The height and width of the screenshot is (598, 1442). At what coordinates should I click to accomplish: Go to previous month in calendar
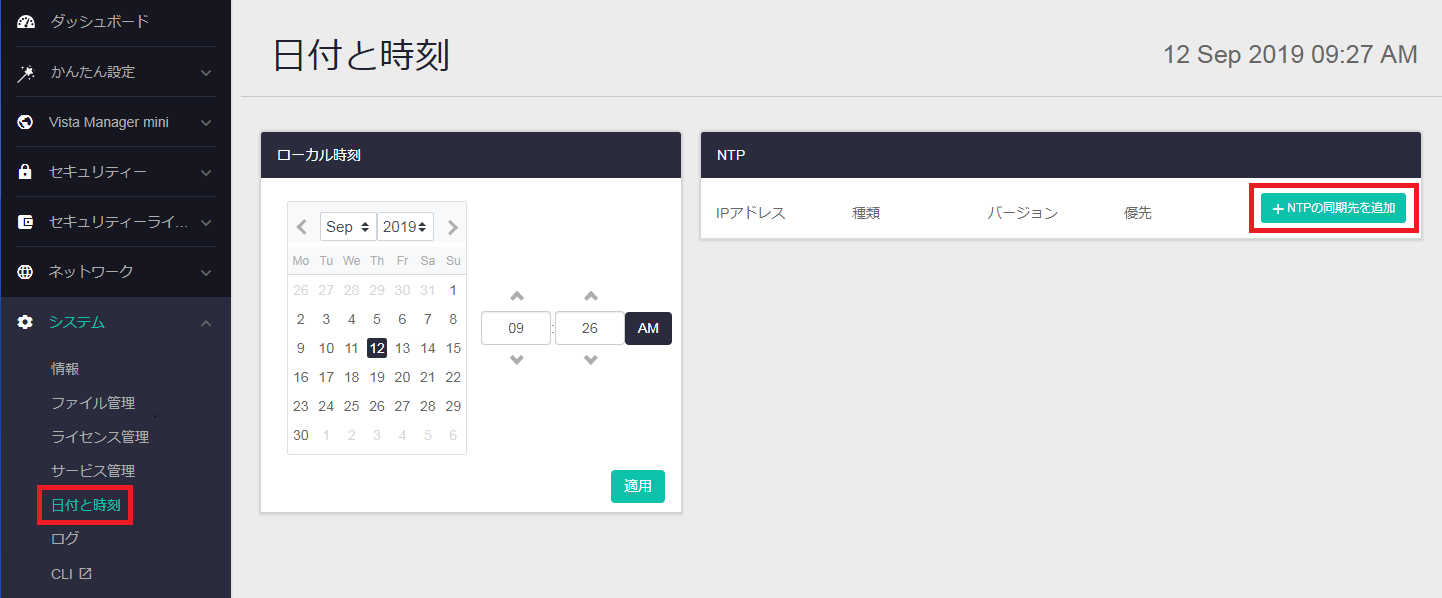[x=302, y=227]
